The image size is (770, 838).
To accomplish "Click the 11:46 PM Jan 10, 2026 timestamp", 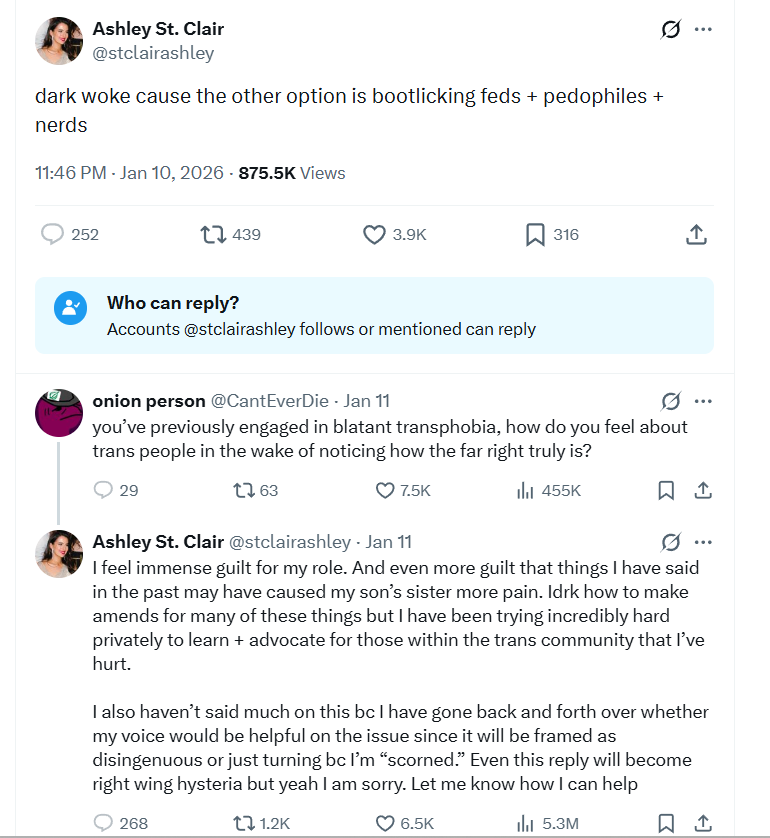I will tap(130, 173).
